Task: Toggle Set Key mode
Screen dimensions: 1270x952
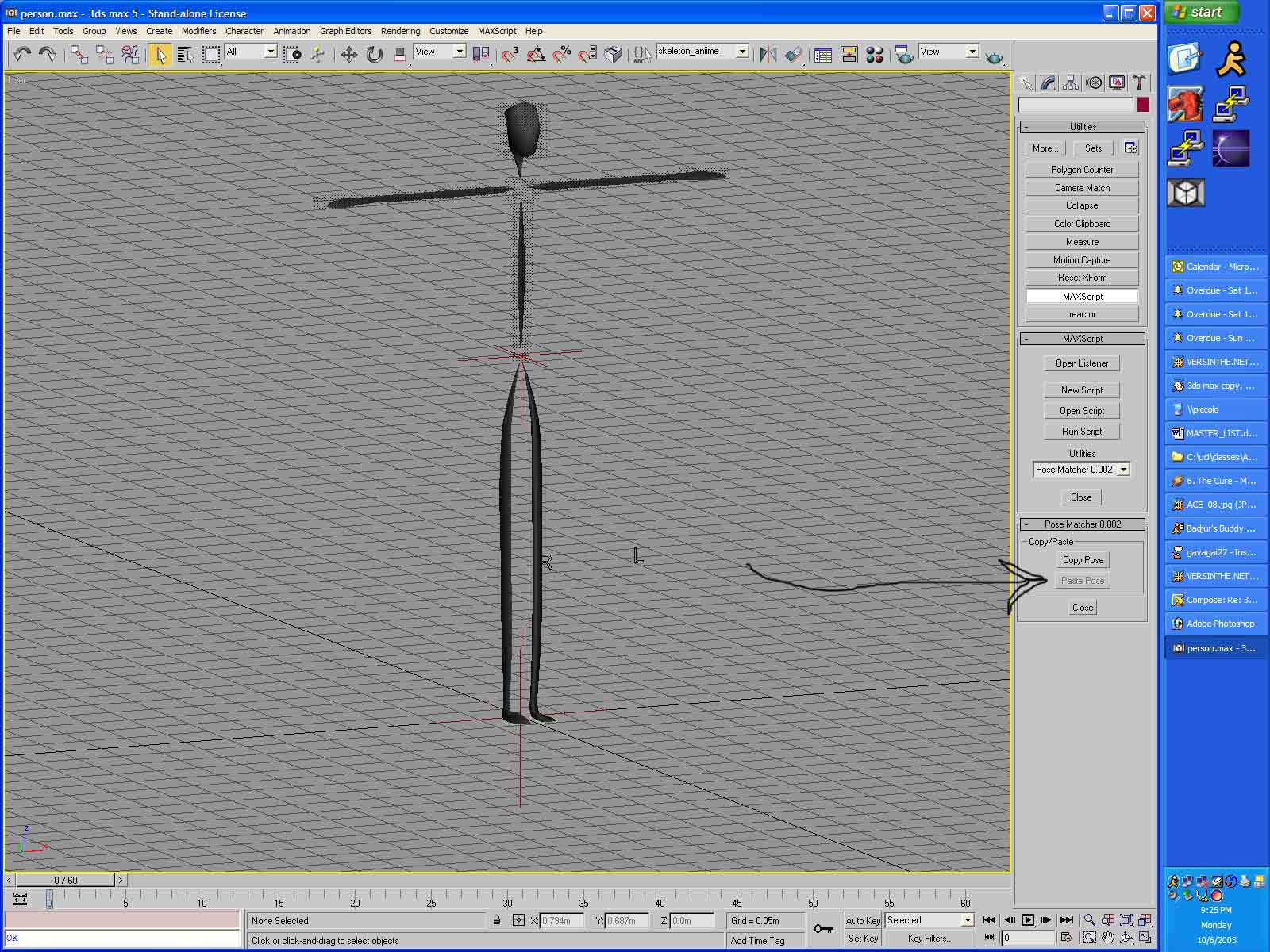Action: point(862,938)
